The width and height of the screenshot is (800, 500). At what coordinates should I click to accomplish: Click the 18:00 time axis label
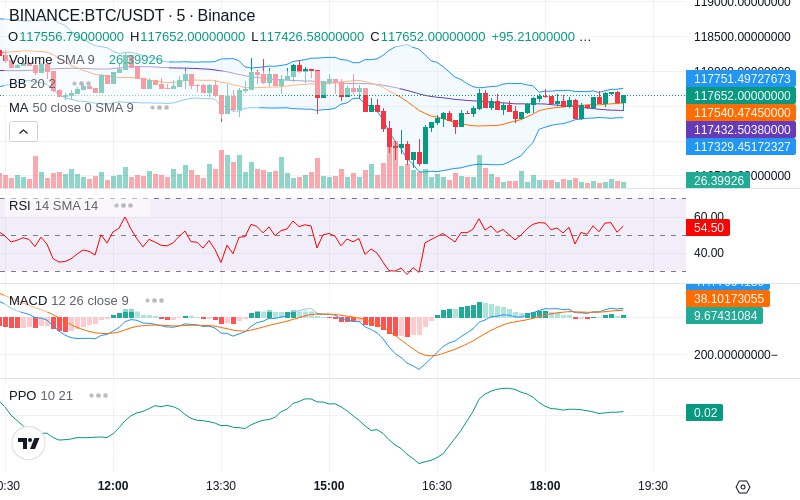click(545, 486)
